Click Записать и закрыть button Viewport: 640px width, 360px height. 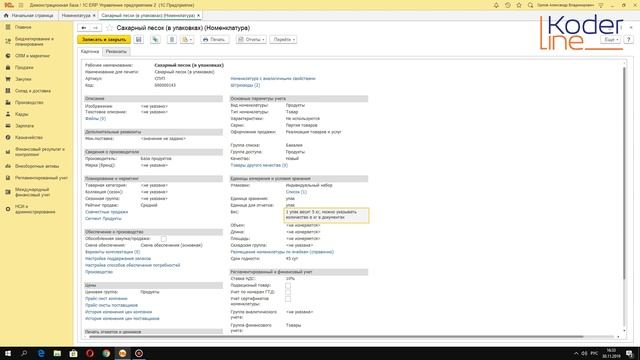tap(104, 40)
